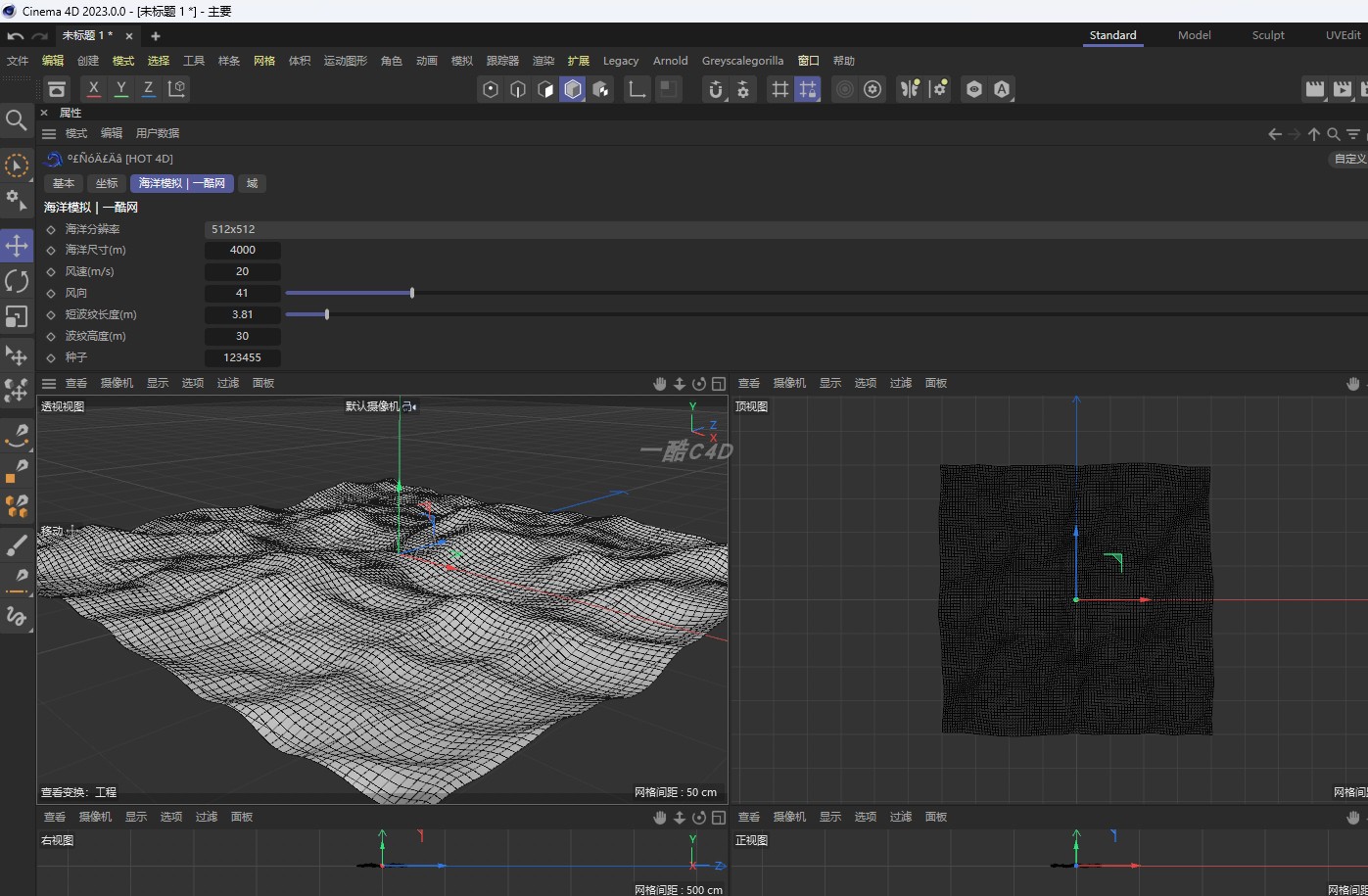Open the 海洋分辨率 512x512 dropdown
Viewport: 1368px width, 896px height.
click(x=786, y=229)
